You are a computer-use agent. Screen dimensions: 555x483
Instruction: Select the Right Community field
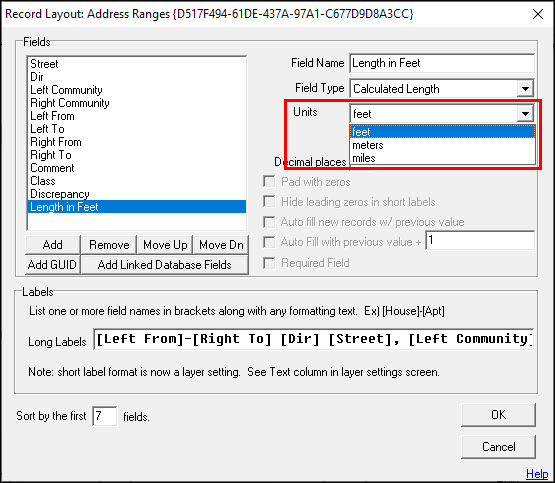pos(137,103)
